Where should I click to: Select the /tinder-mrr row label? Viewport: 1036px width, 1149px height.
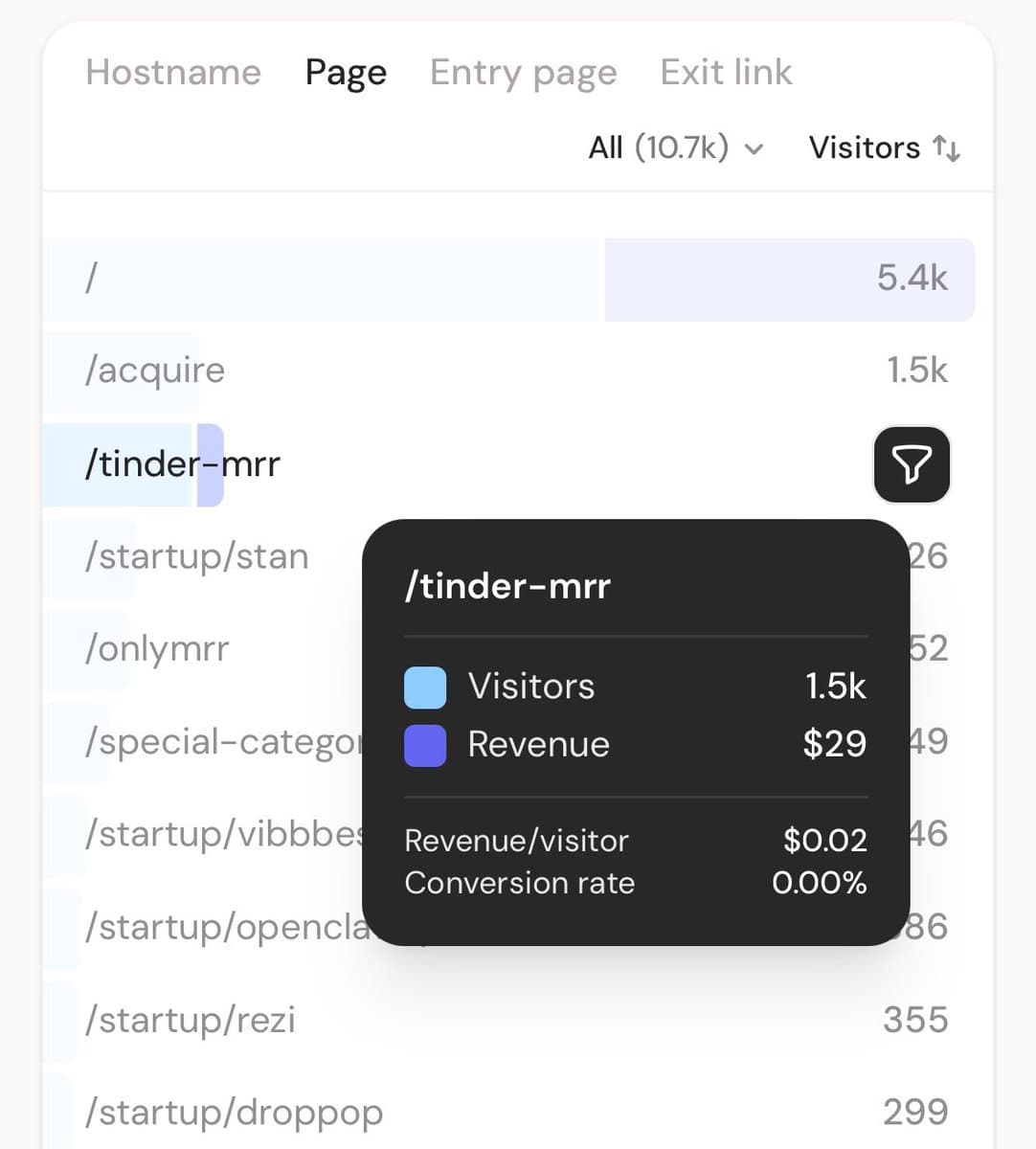(182, 464)
